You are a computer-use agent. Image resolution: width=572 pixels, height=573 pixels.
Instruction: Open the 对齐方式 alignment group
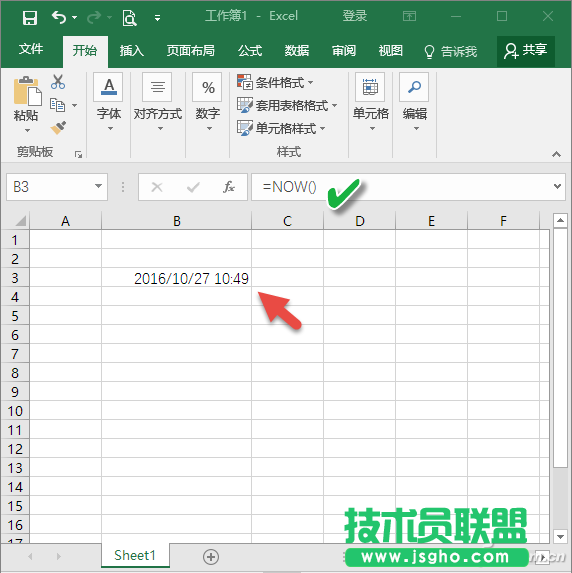[158, 102]
